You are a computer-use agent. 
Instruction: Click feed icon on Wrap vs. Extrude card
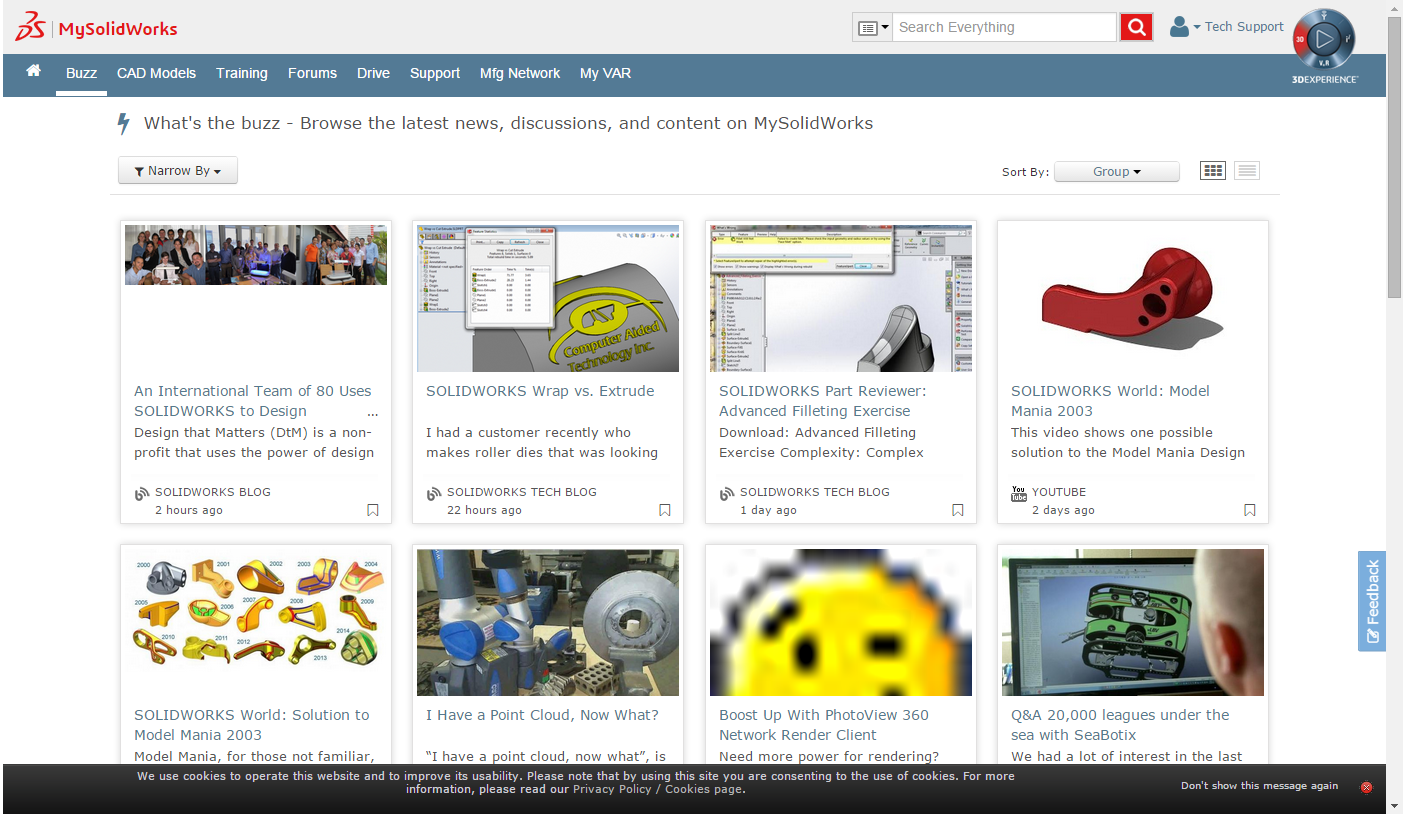coord(434,493)
